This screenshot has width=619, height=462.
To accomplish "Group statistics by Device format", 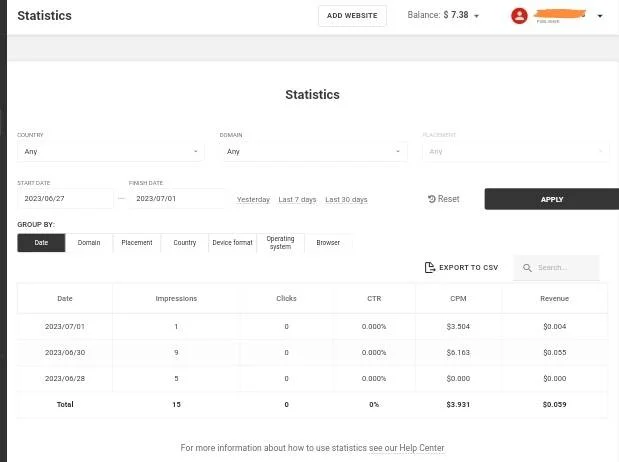I will [x=233, y=242].
